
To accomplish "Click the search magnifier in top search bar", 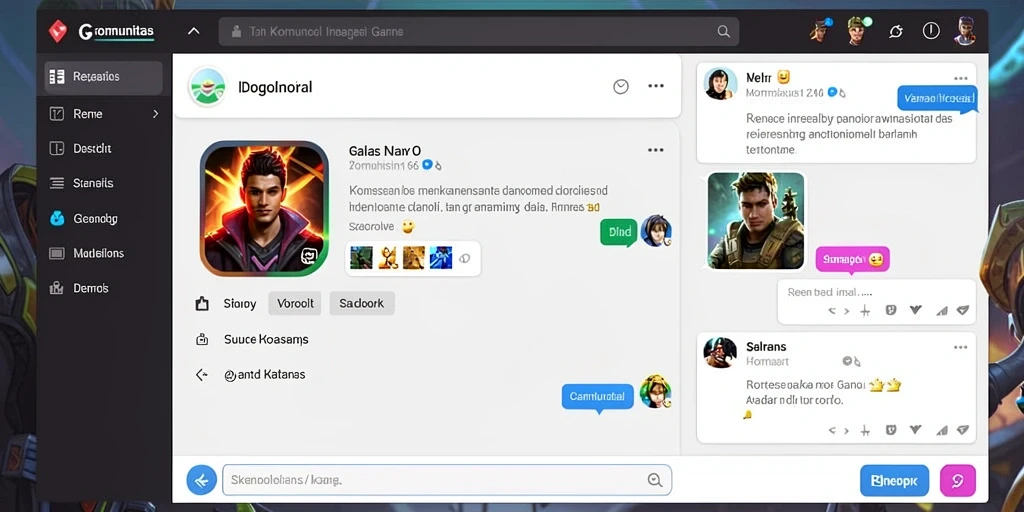I will click(723, 31).
